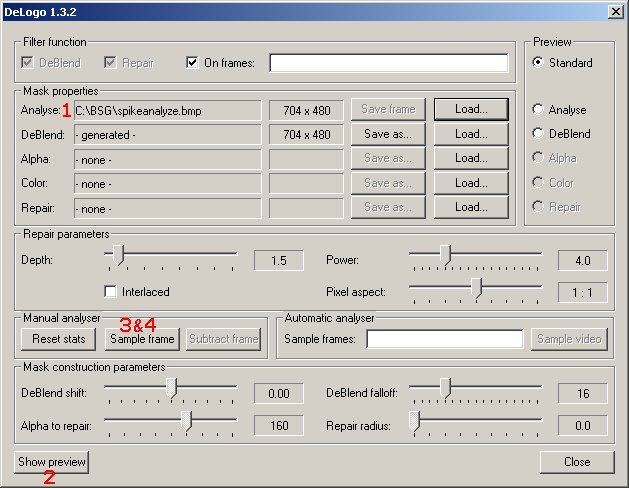This screenshot has height=488, width=629.
Task: Select the Color preview radio button
Action: 538,182
